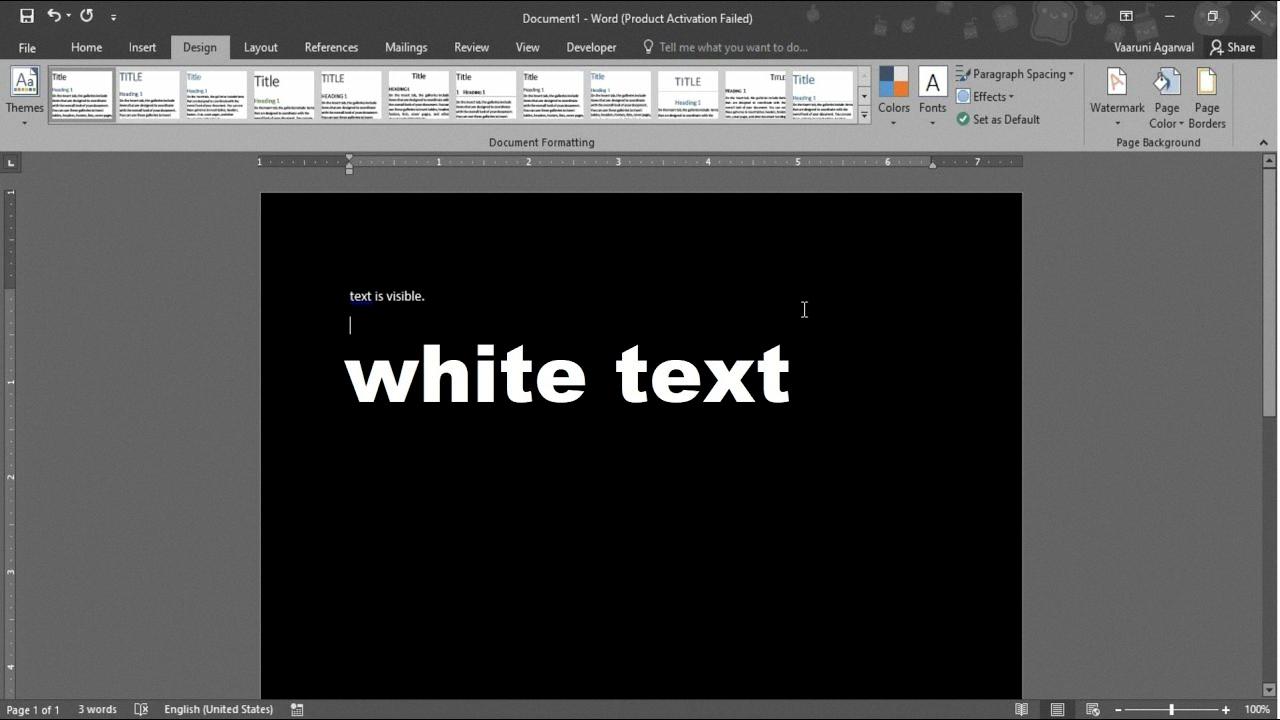Screen dimensions: 1280x720
Task: Click Set as Default button
Action: coord(998,119)
